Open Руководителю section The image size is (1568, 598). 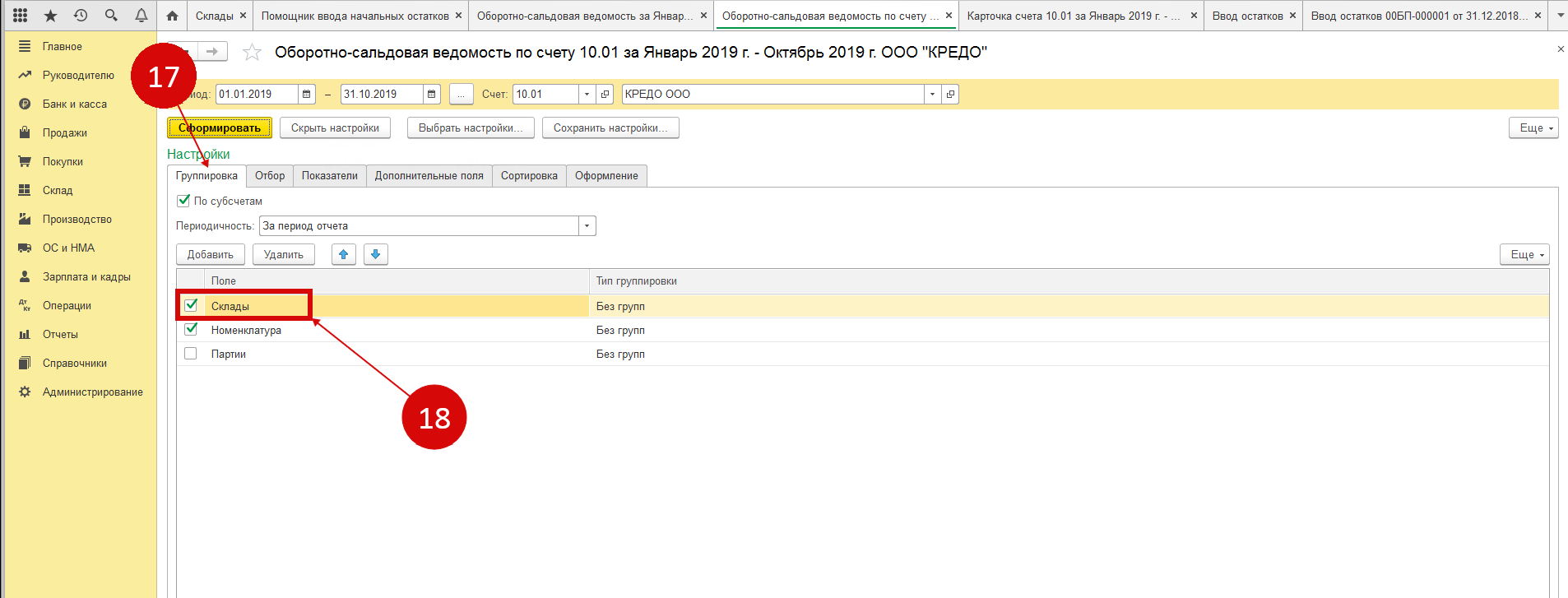78,76
